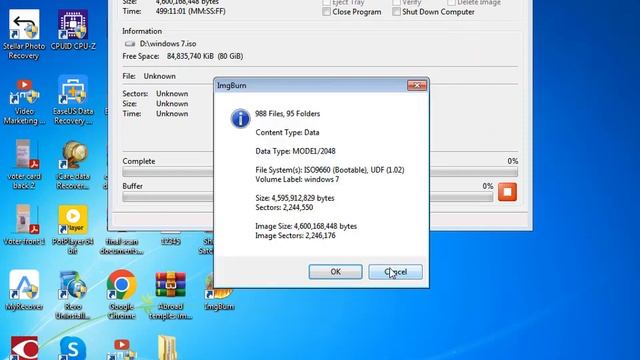Click the 'File: Unknown' label

pyautogui.click(x=149, y=76)
